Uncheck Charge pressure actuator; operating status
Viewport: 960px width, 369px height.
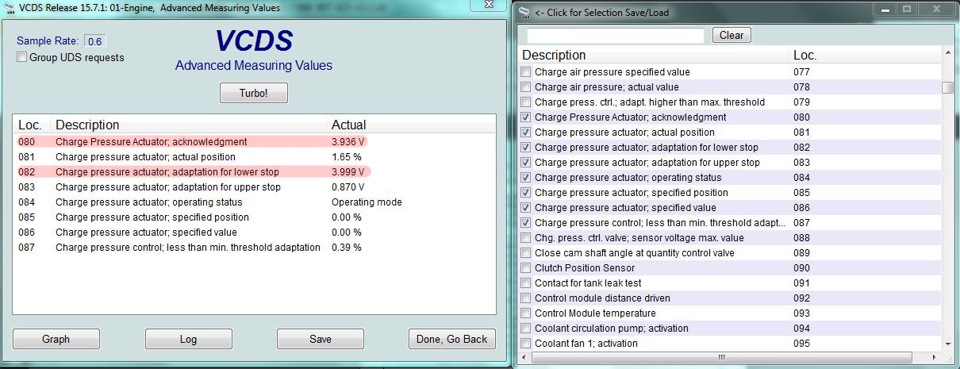pyautogui.click(x=525, y=177)
